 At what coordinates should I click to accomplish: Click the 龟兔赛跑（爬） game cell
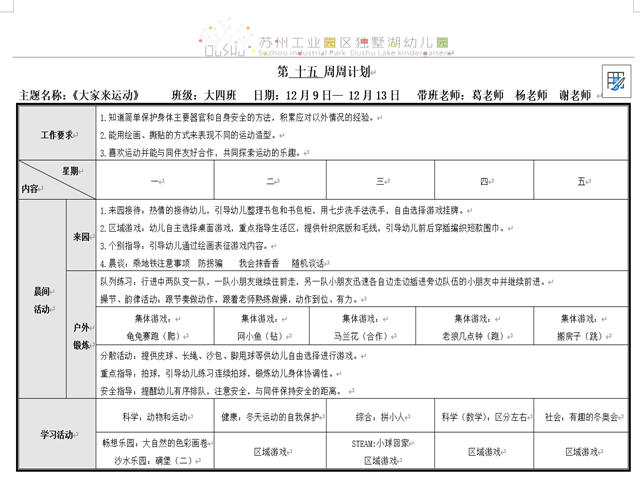coord(155,327)
